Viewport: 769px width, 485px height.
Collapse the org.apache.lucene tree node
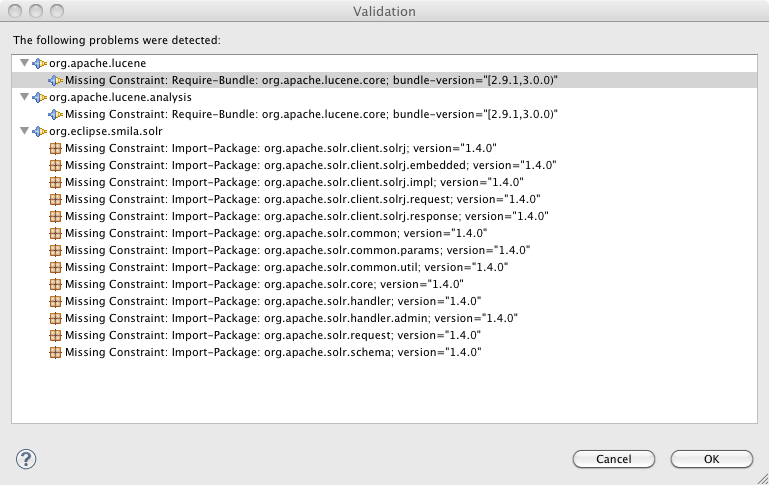pos(24,63)
